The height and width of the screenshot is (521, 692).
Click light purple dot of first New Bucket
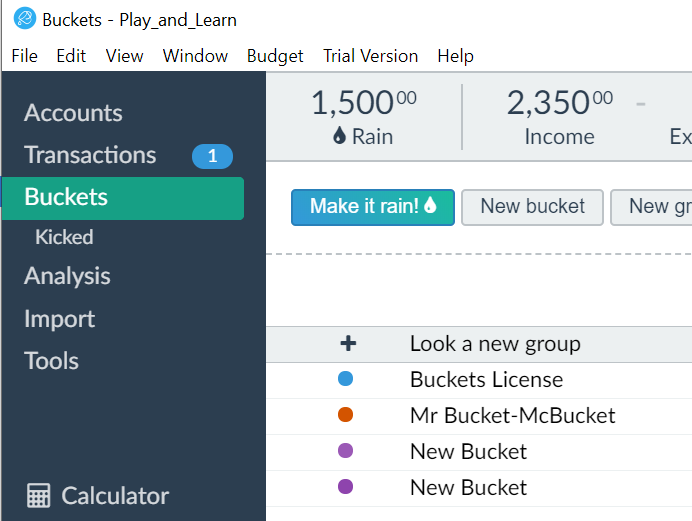click(345, 451)
